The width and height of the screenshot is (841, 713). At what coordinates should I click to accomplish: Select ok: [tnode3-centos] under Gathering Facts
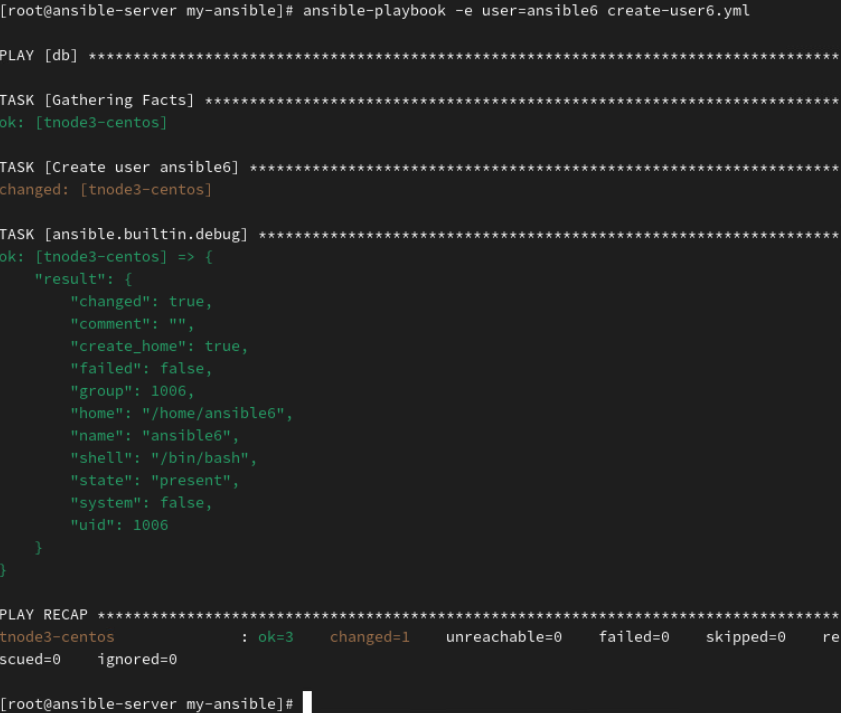click(83, 123)
